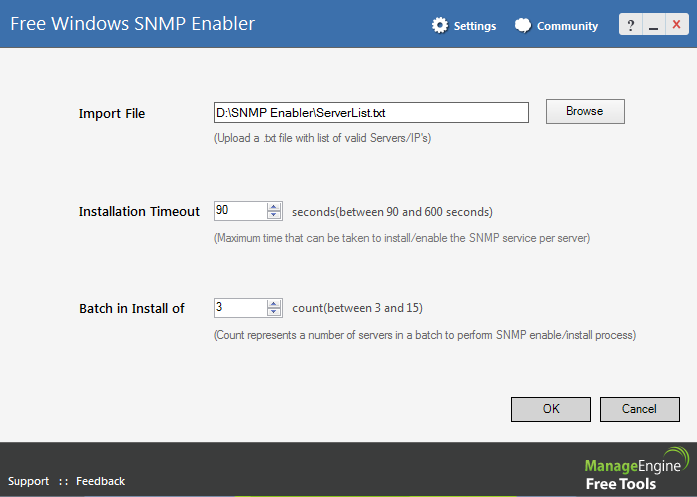Close the SNMP Enabler window
This screenshot has width=697, height=497.
coord(677,24)
